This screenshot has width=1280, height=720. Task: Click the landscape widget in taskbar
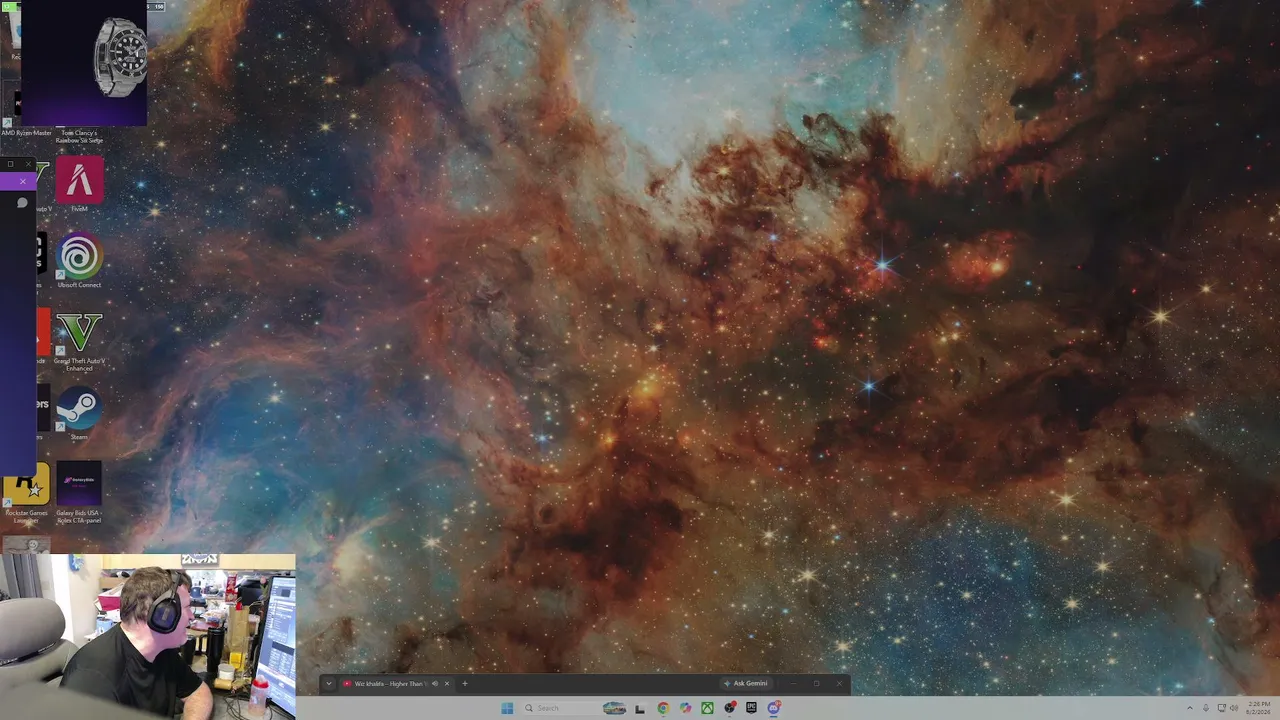614,708
